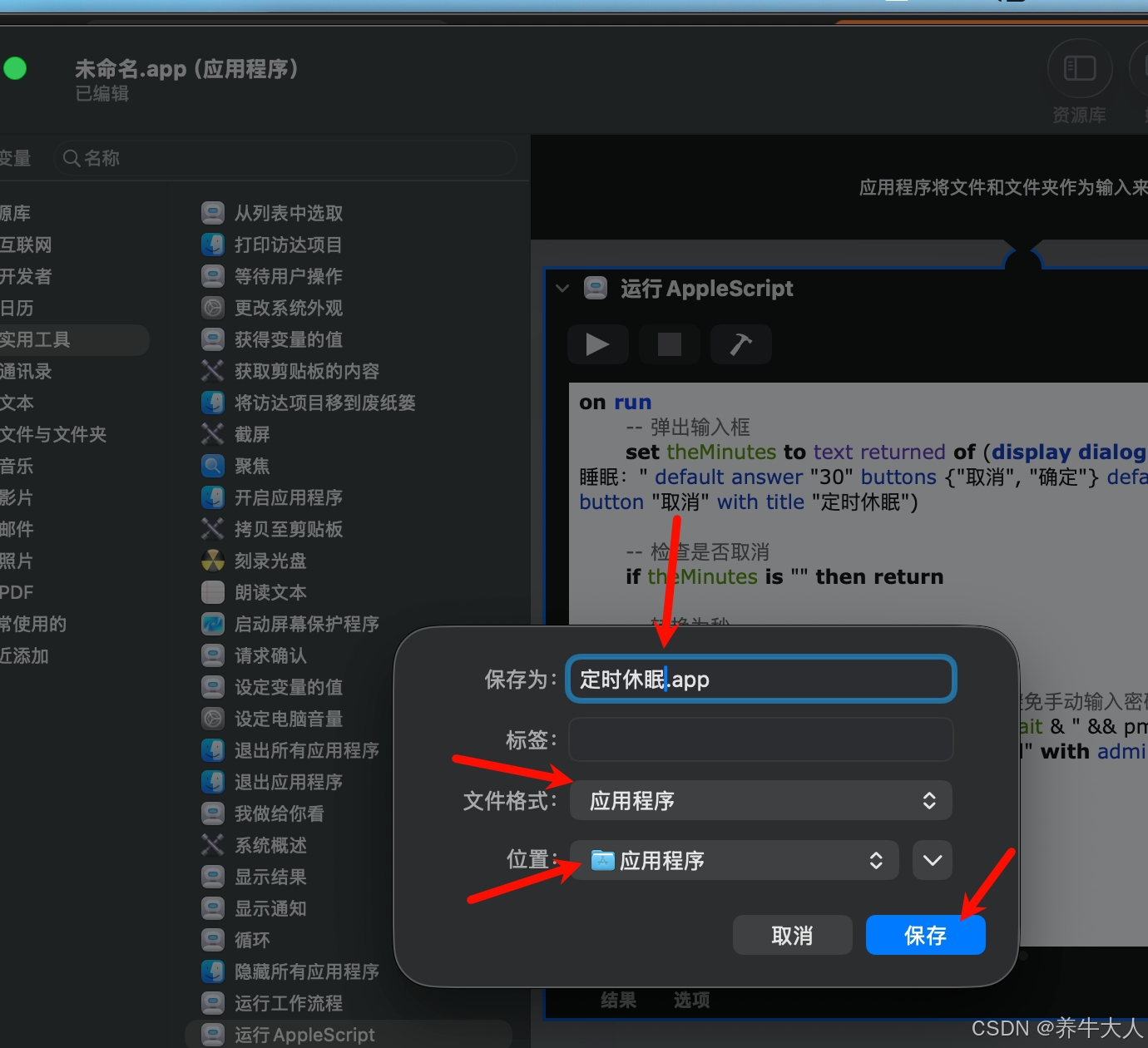Select the 启动屏幕保护程序 action
Screen dimensions: 1148x1048
(x=290, y=625)
